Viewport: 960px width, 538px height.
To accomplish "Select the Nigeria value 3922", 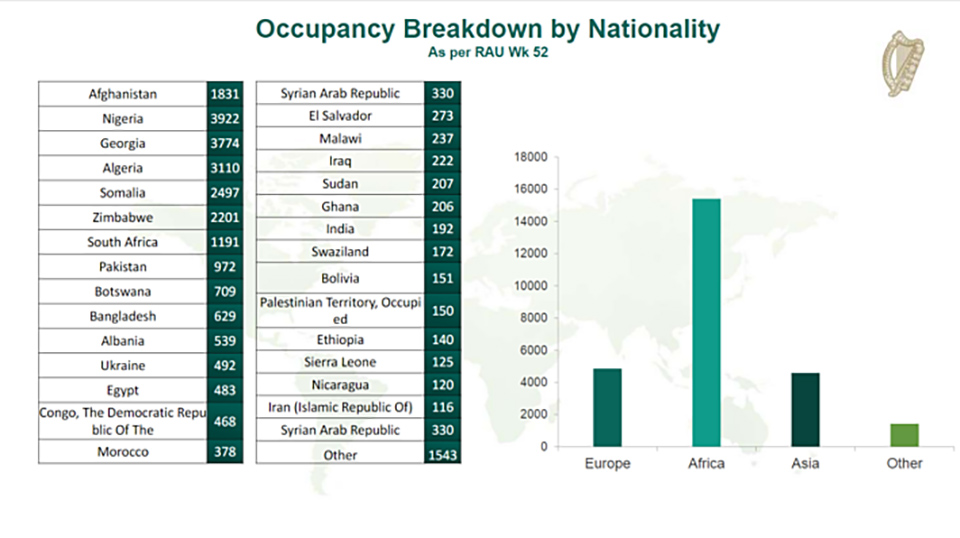I will (224, 119).
